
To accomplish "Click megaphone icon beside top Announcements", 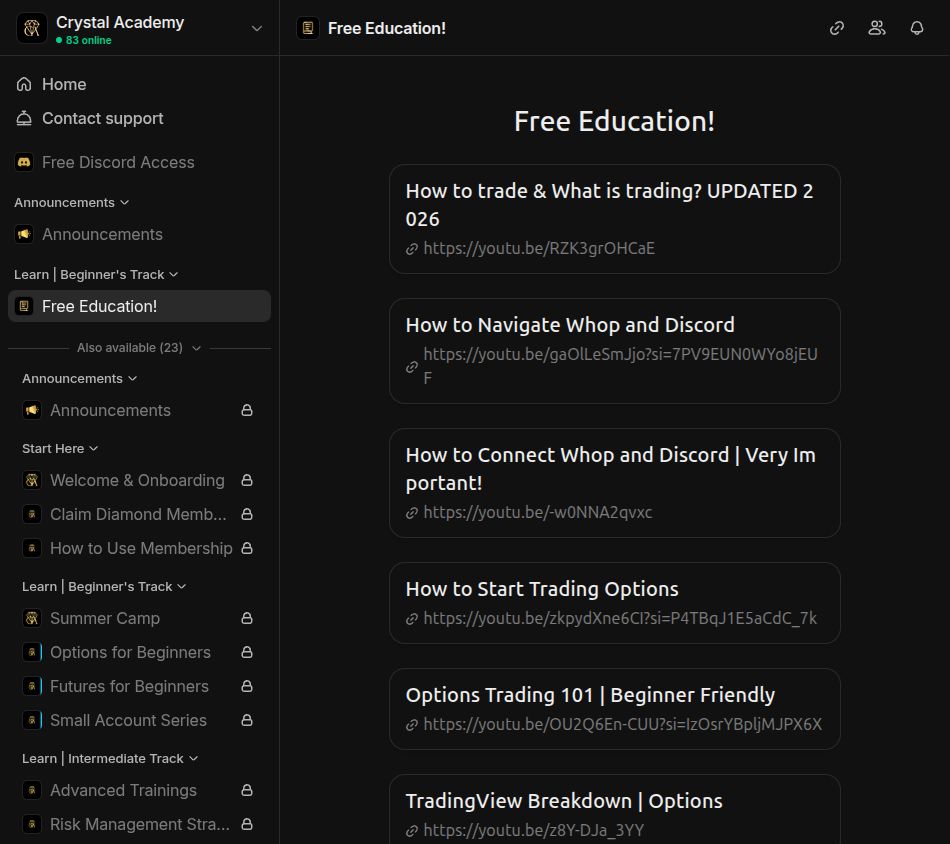I will (x=24, y=234).
